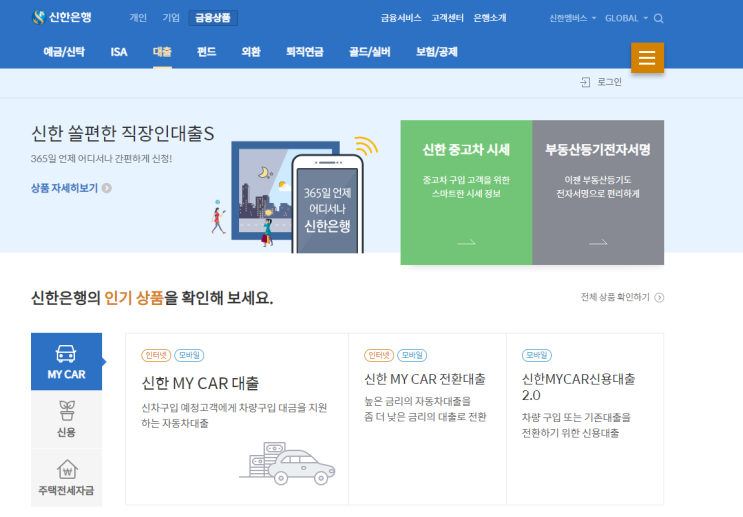743x517 pixels.
Task: Go to 금융서비스
Action: (x=401, y=18)
